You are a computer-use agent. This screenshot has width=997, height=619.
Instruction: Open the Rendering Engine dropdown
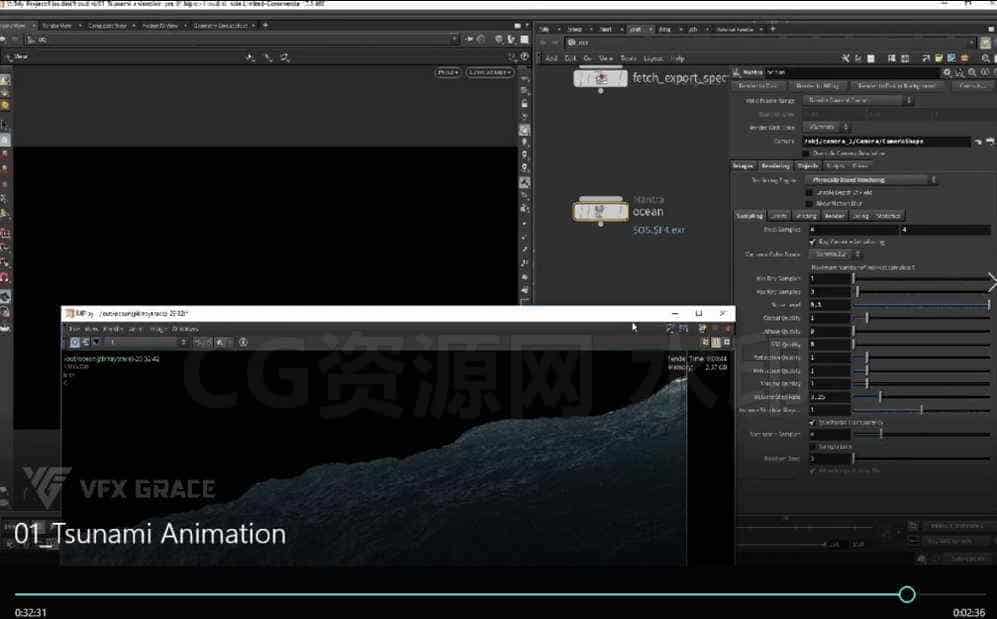click(872, 180)
